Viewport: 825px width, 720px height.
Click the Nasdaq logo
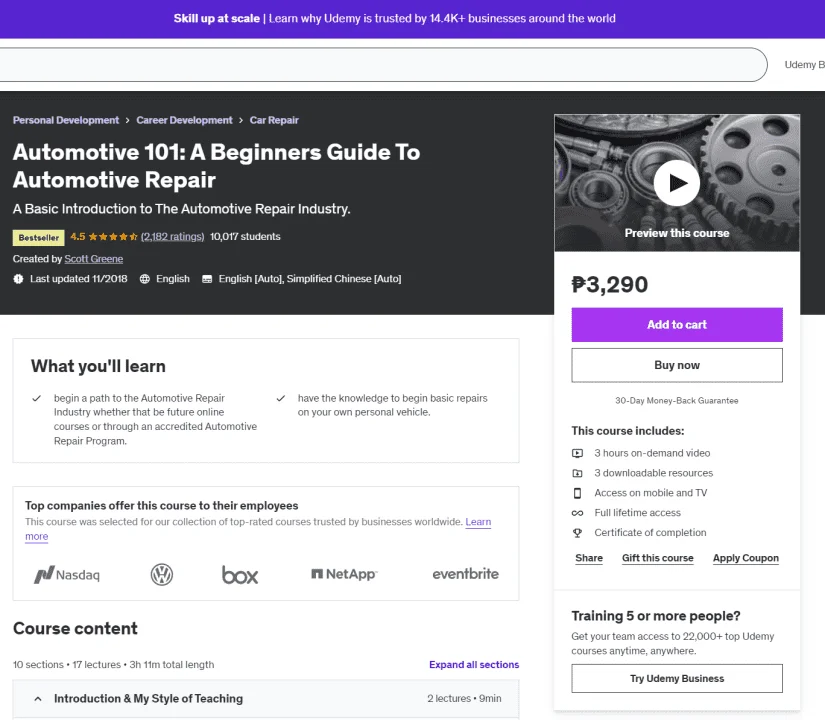click(x=67, y=574)
